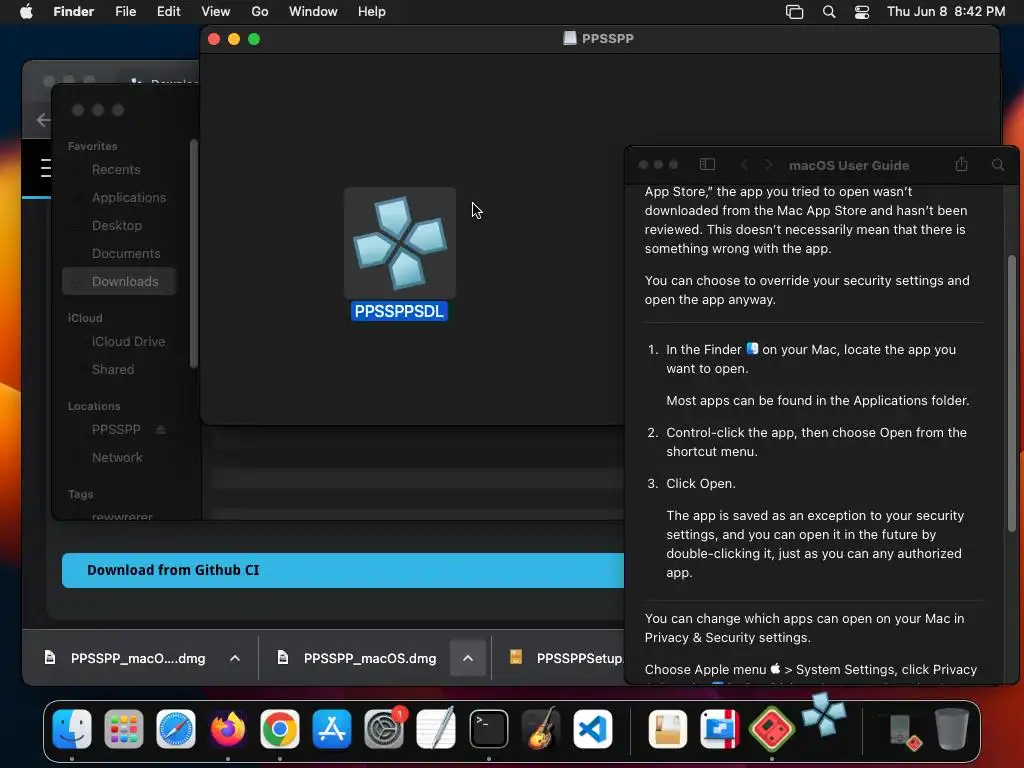Open Spotlight search in menu bar
Image resolution: width=1024 pixels, height=768 pixels.
(829, 12)
